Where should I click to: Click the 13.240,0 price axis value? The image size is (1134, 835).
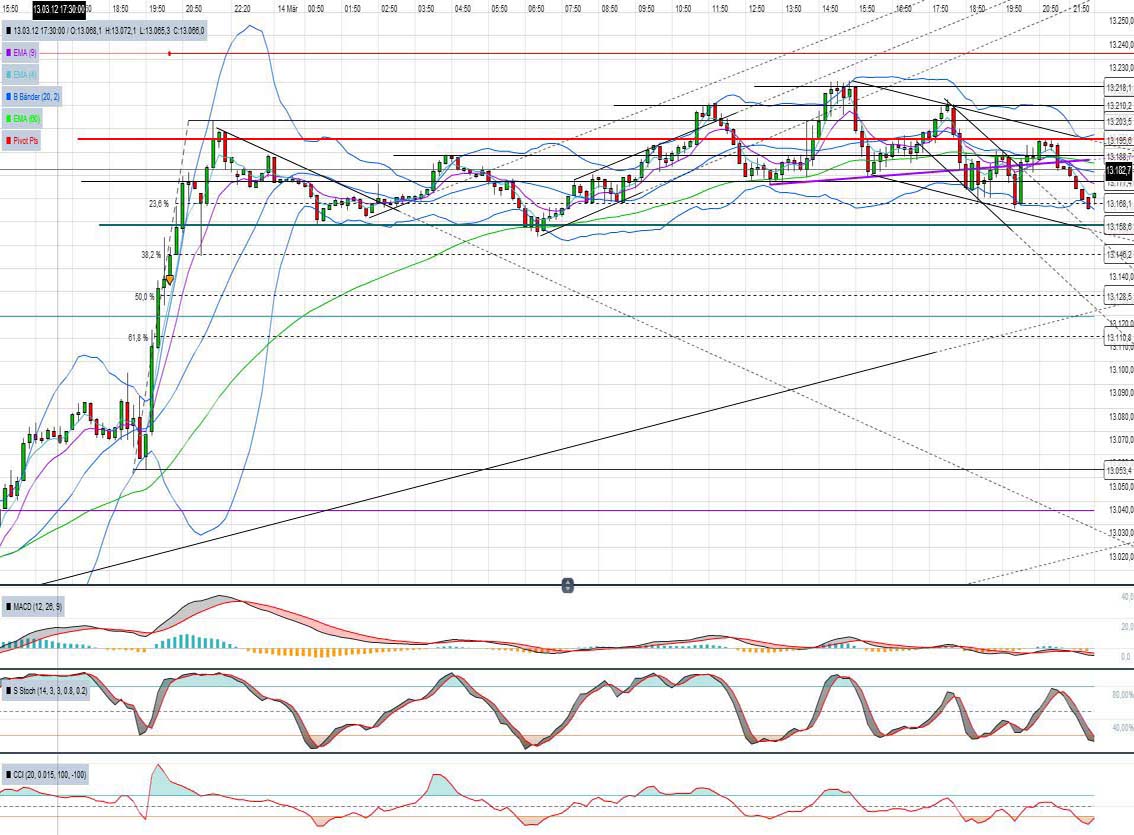pyautogui.click(x=1120, y=44)
